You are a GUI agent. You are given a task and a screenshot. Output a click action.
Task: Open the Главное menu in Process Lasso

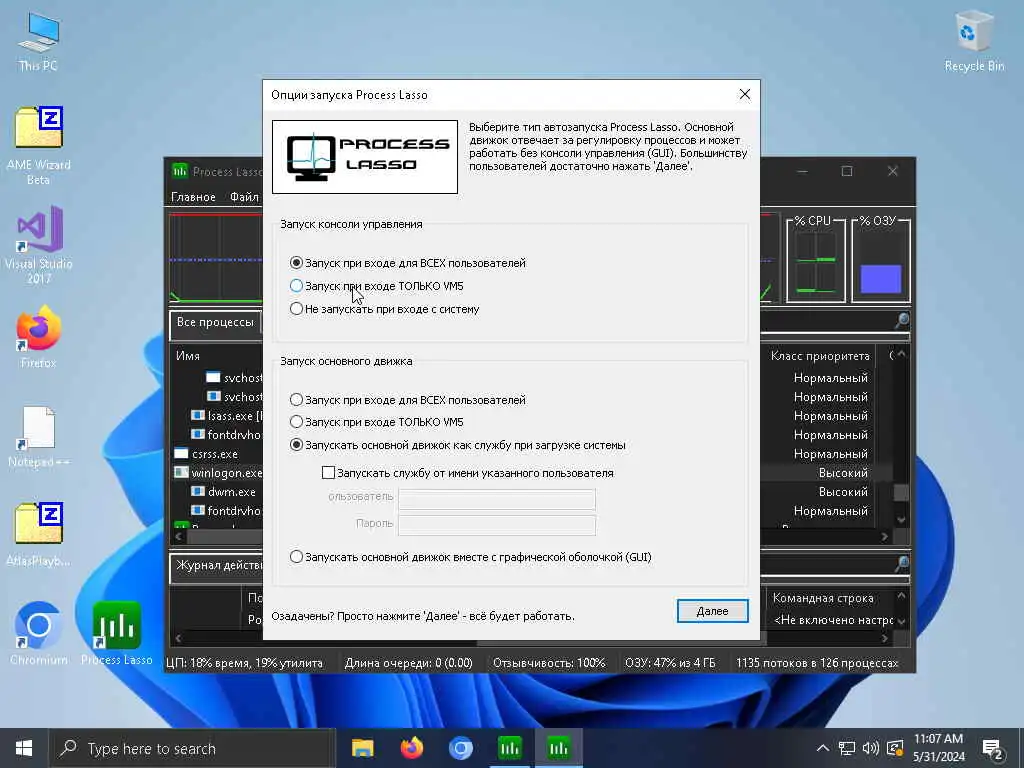[x=193, y=197]
